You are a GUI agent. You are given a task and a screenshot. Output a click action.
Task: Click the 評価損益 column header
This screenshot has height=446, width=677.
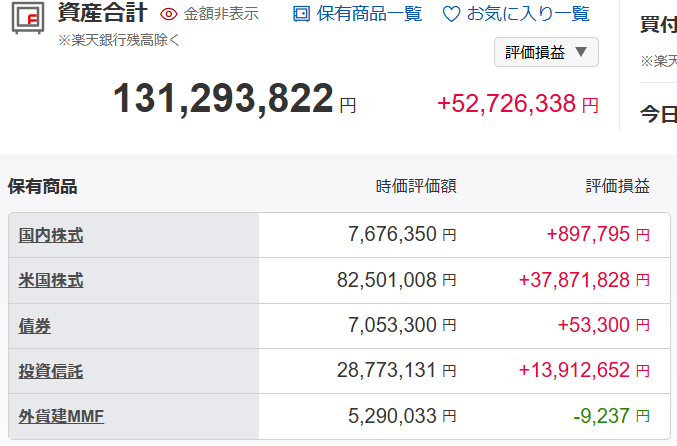pos(618,186)
